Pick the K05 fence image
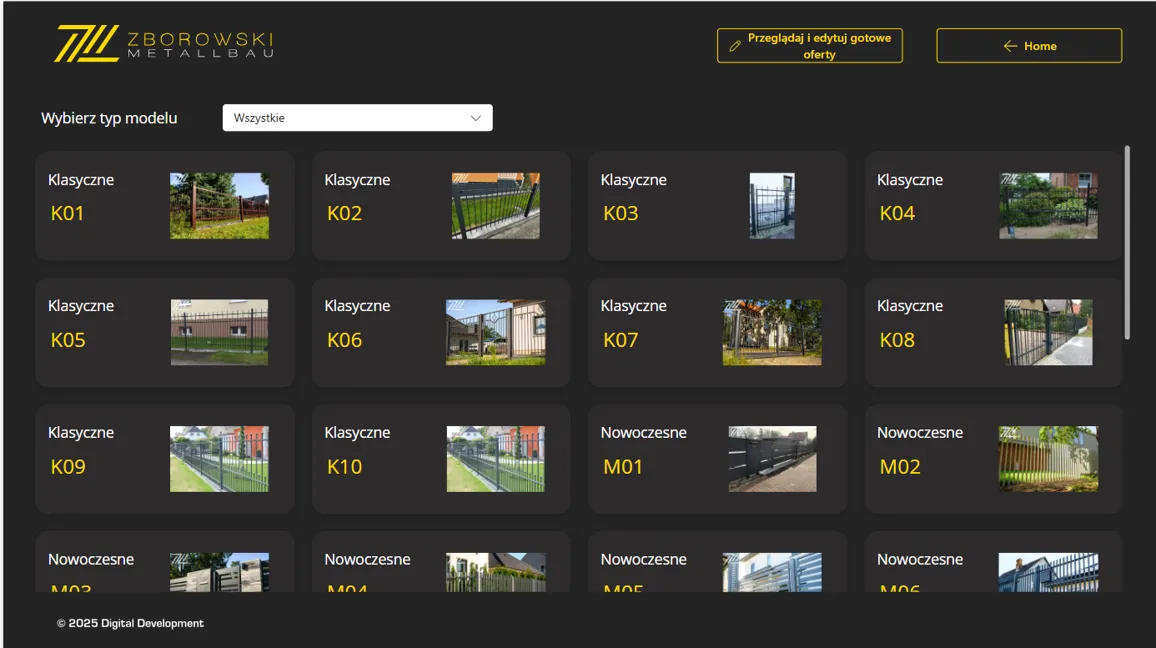This screenshot has height=648, width=1156. click(x=220, y=332)
